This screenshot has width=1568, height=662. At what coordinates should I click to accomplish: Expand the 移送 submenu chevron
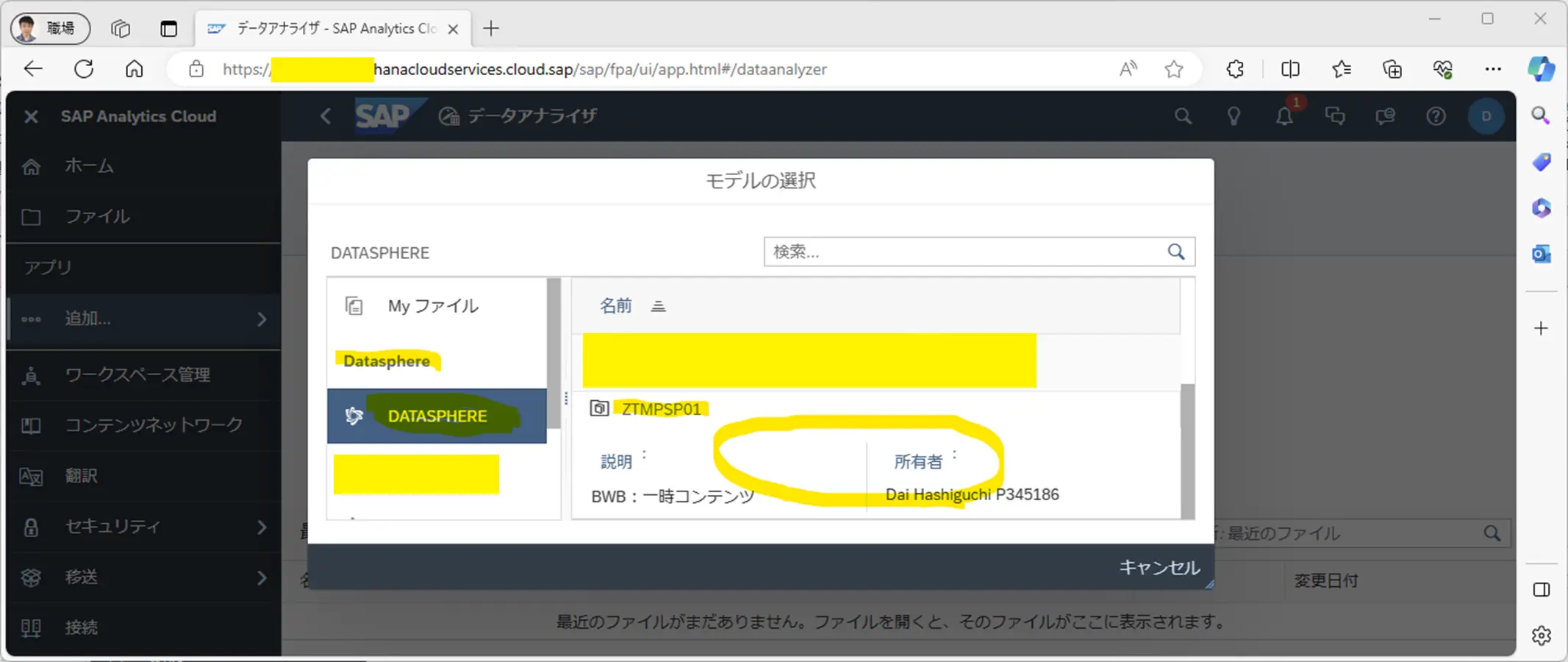[x=262, y=577]
